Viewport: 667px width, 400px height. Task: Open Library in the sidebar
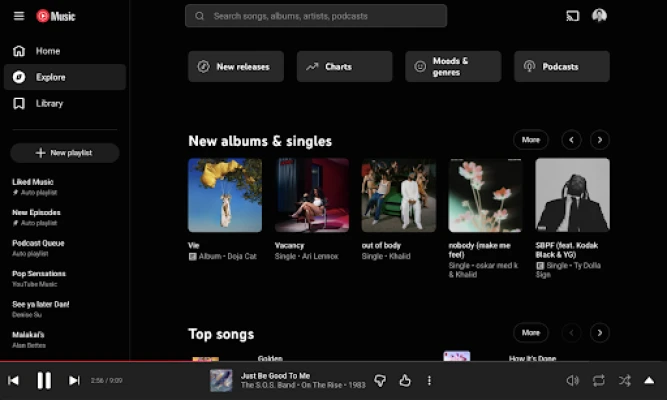(49, 103)
